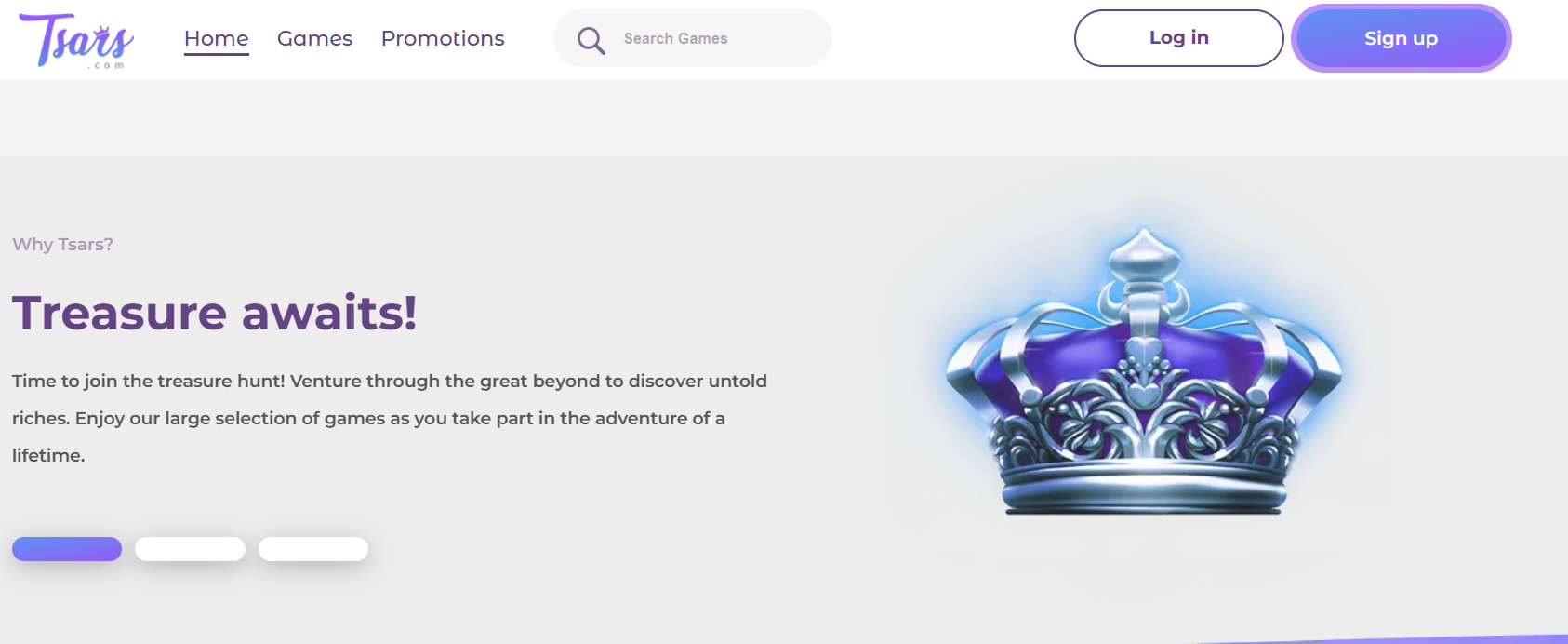Click the magnifying glass search icon
The image size is (1568, 644).
pyautogui.click(x=591, y=39)
